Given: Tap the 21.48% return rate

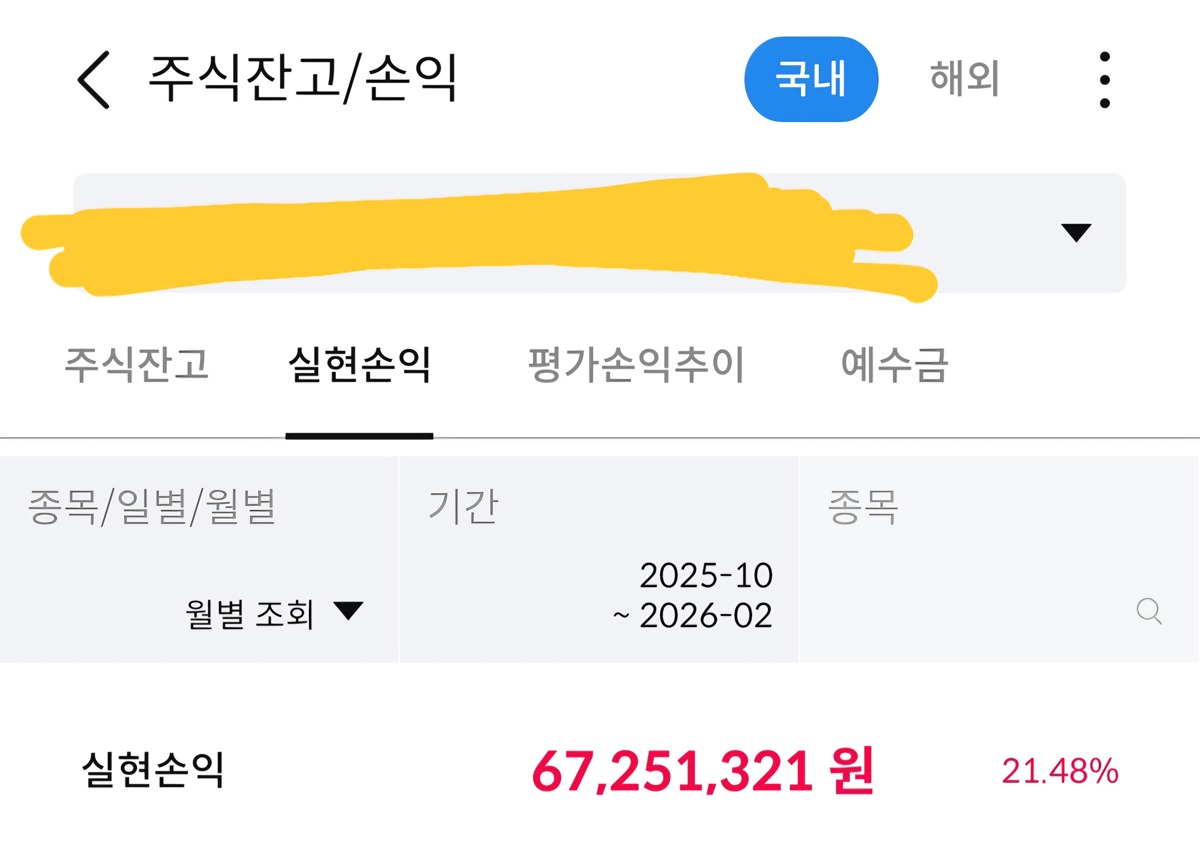Looking at the screenshot, I should (1059, 772).
